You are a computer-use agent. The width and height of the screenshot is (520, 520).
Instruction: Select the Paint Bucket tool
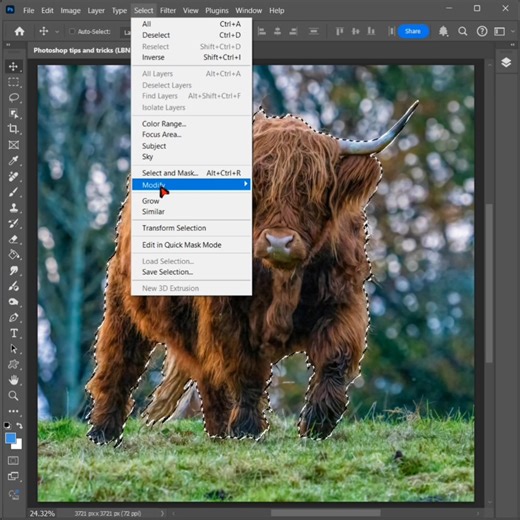click(x=13, y=255)
